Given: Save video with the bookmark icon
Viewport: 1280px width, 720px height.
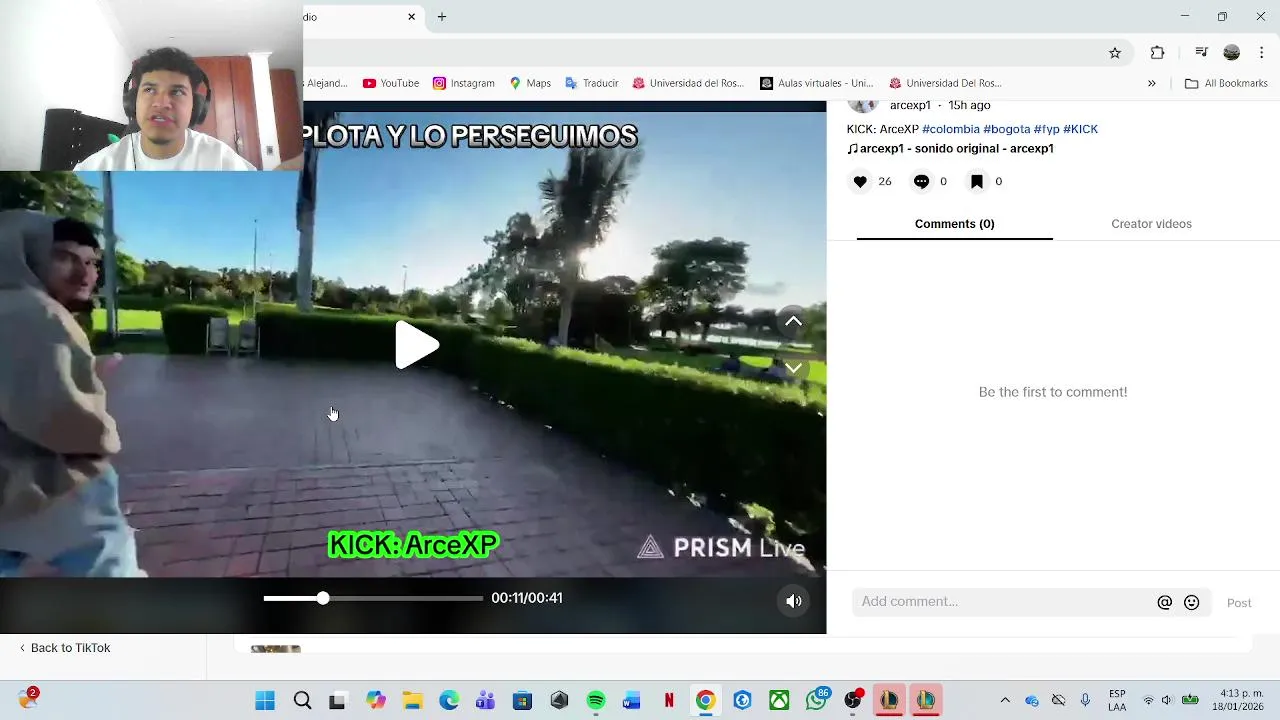Looking at the screenshot, I should [977, 181].
